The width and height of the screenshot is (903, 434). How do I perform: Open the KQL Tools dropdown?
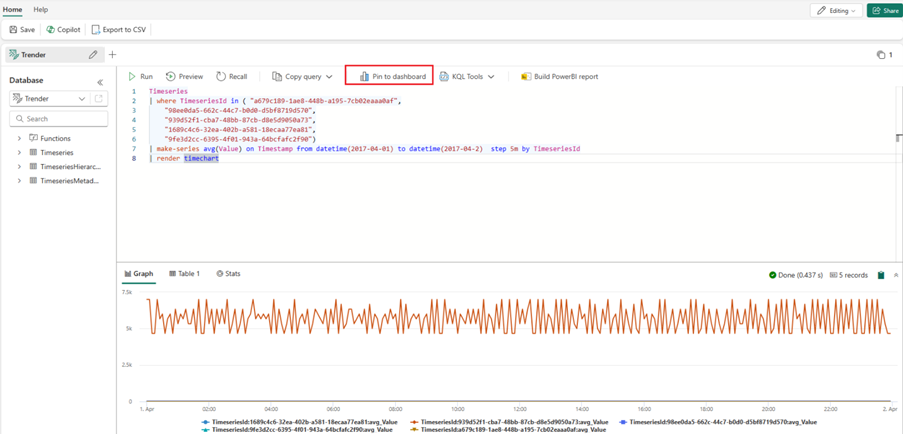click(x=467, y=76)
